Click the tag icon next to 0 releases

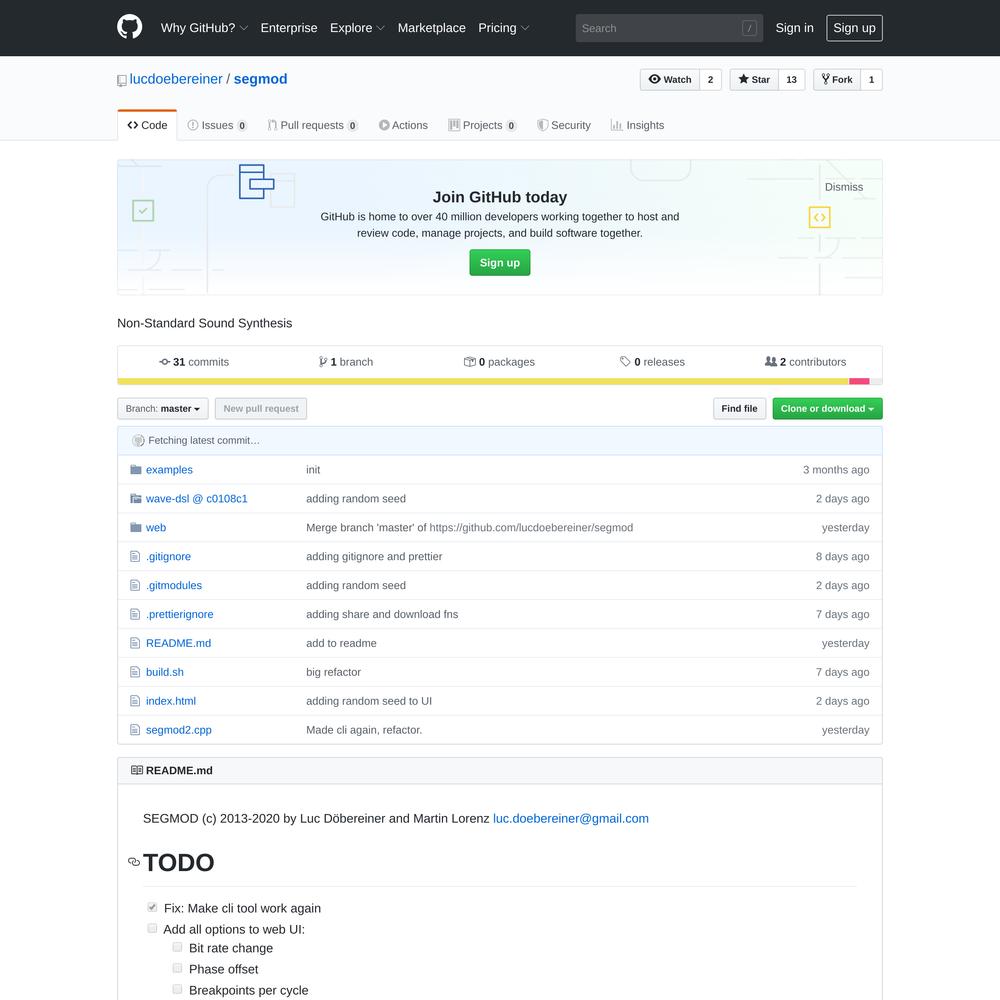(625, 362)
